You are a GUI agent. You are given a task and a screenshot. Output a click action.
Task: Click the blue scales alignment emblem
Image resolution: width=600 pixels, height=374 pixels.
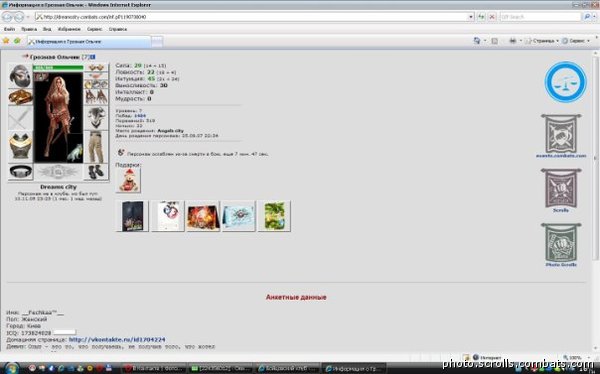[565, 82]
